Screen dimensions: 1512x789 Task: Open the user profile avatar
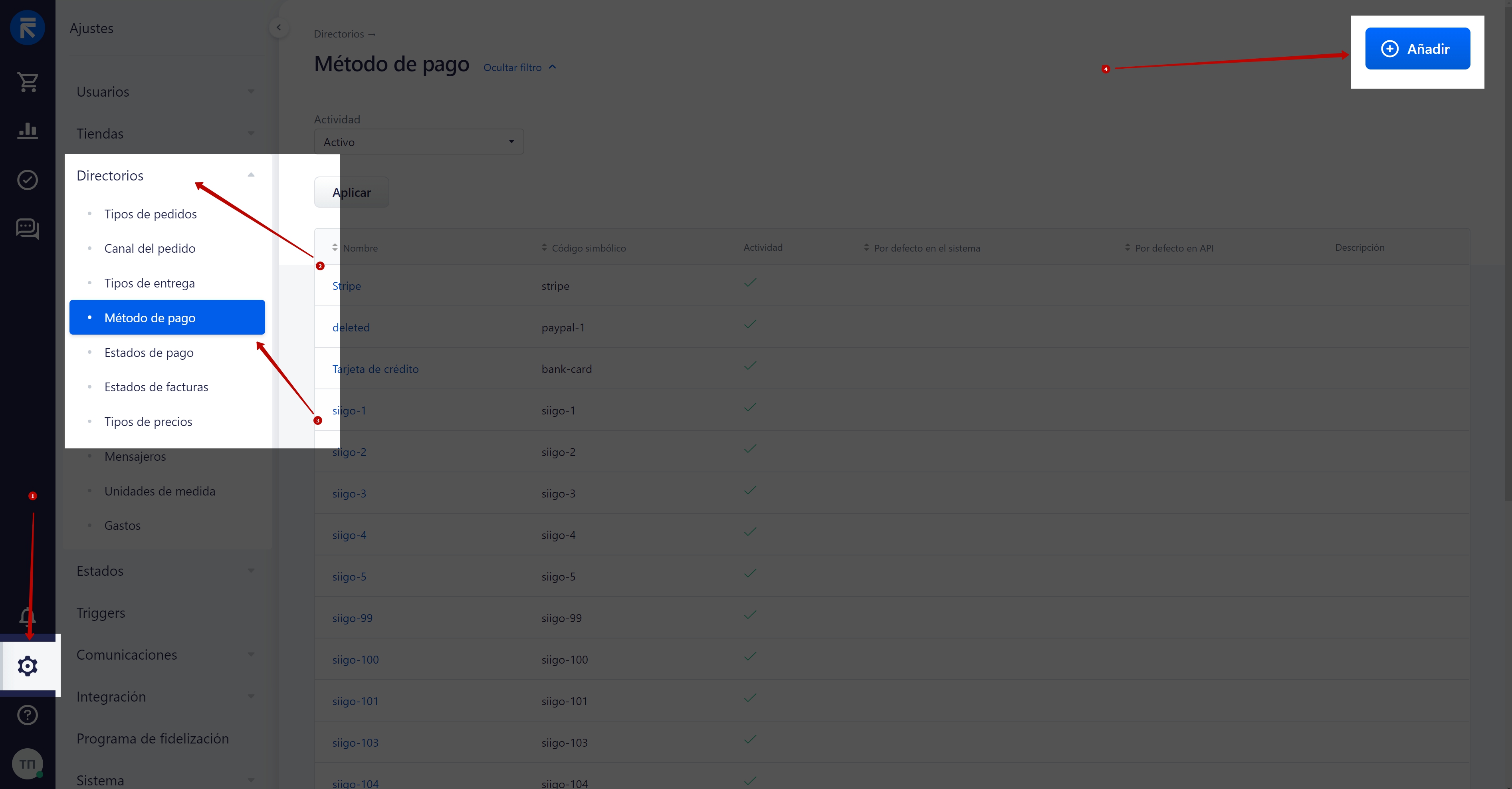click(28, 764)
